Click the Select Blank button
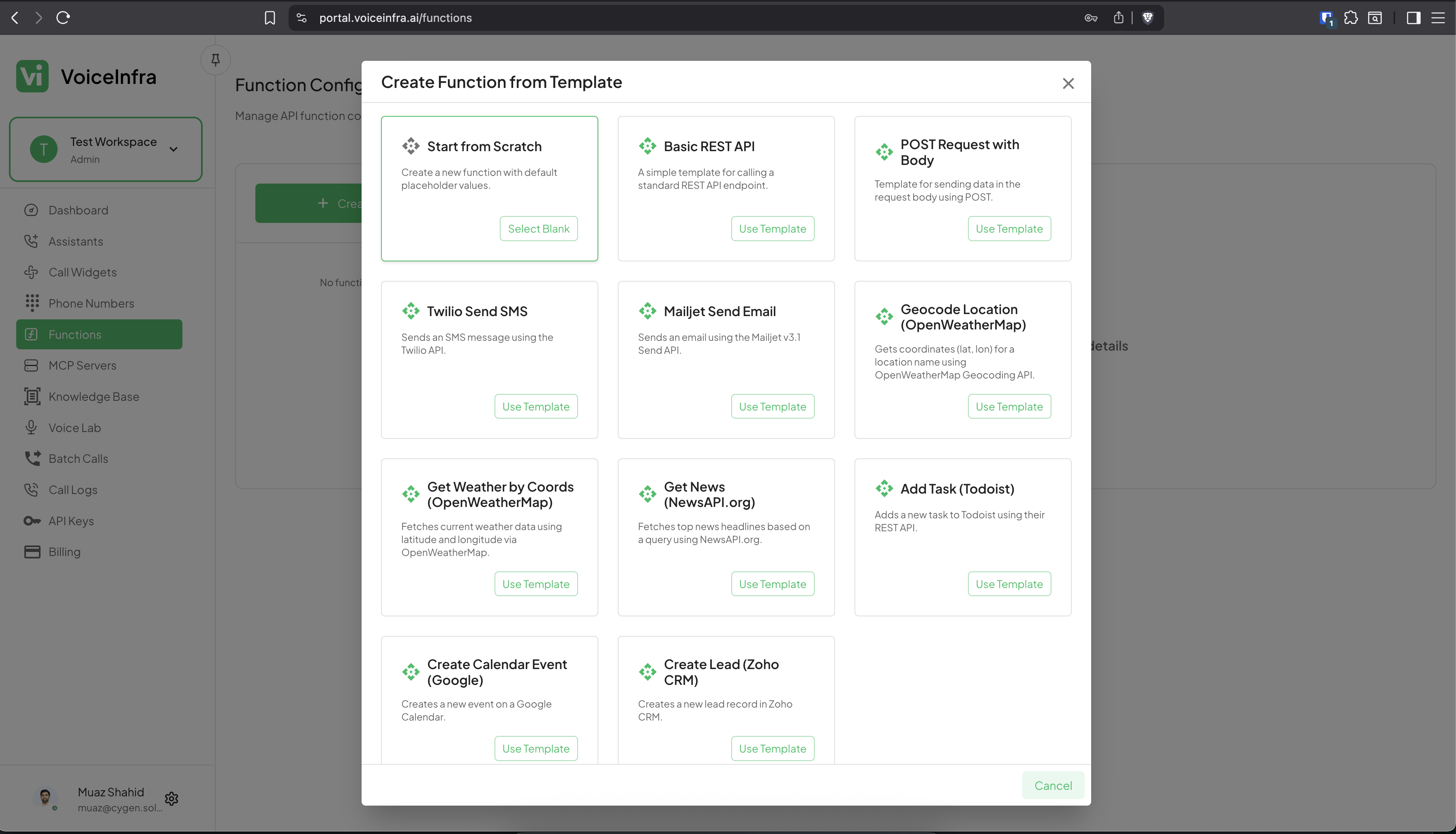Viewport: 1456px width, 834px height. 538,229
